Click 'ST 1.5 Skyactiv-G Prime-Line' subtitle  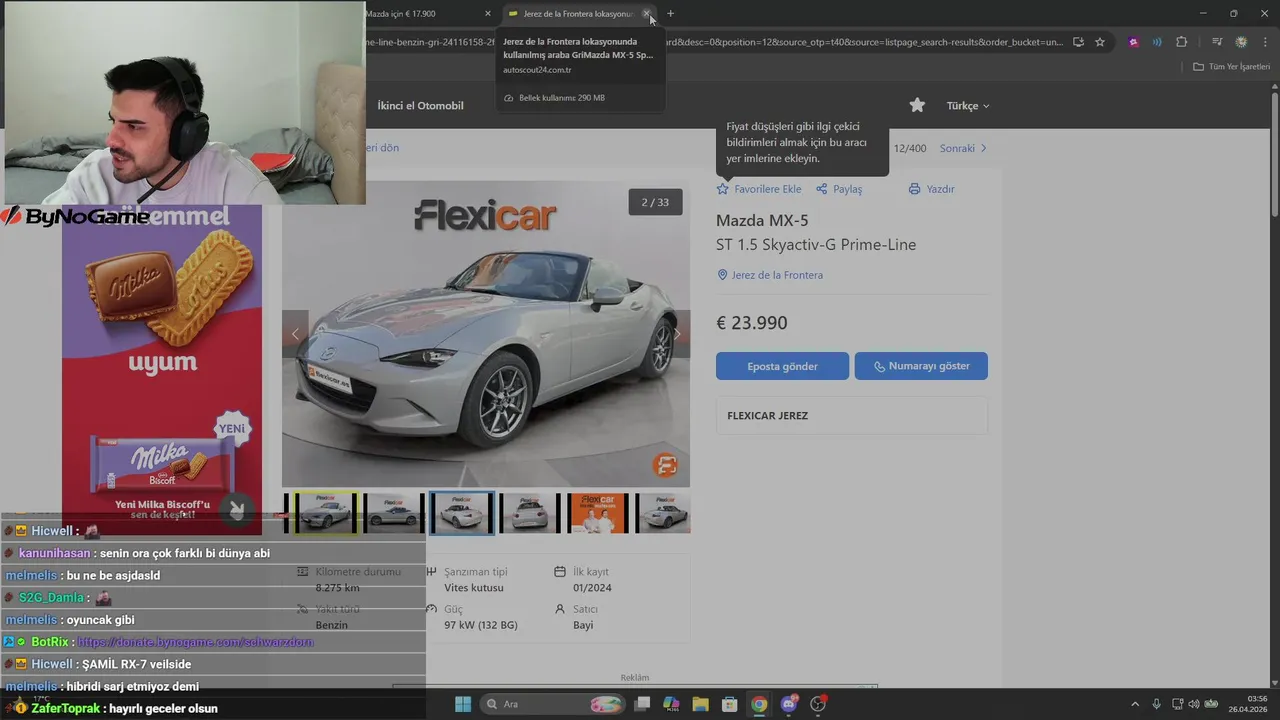[x=816, y=245]
